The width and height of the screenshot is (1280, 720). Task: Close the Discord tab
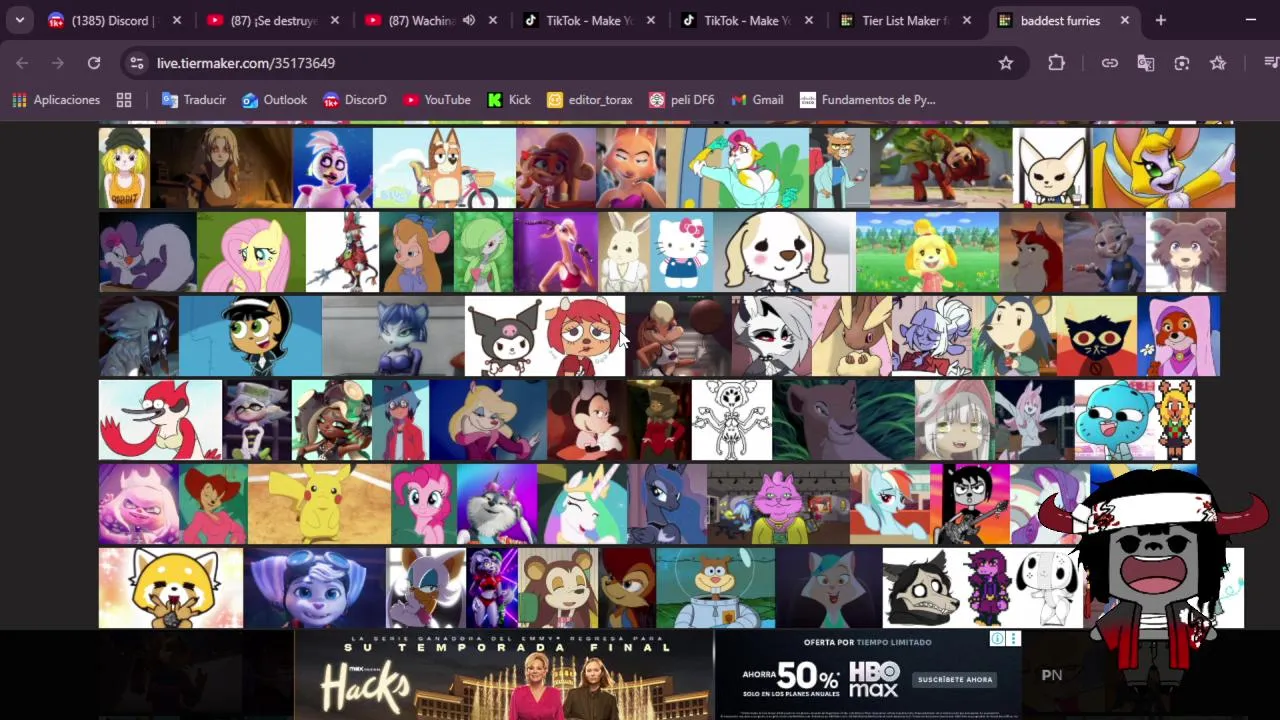point(177,20)
